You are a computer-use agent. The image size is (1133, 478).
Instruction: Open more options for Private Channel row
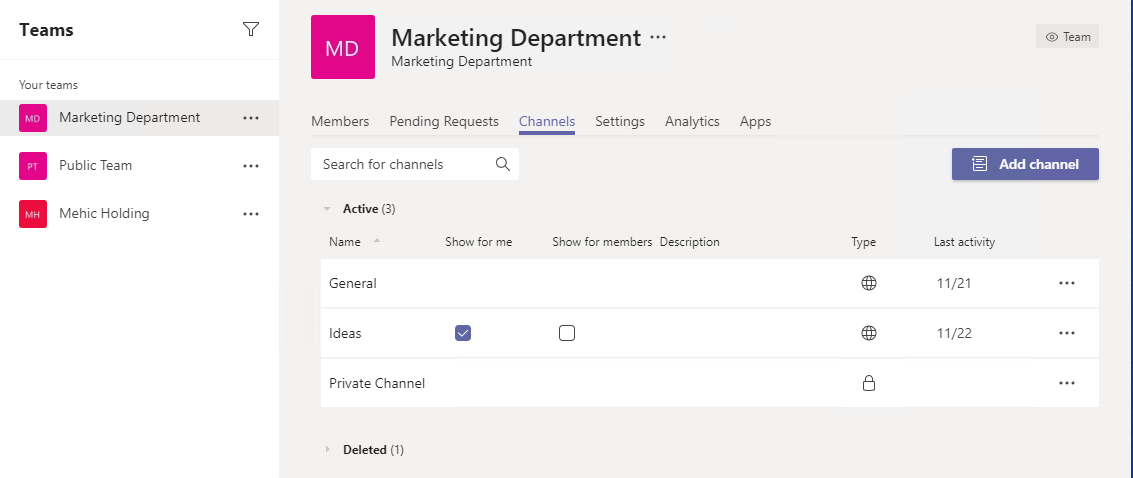click(x=1067, y=383)
